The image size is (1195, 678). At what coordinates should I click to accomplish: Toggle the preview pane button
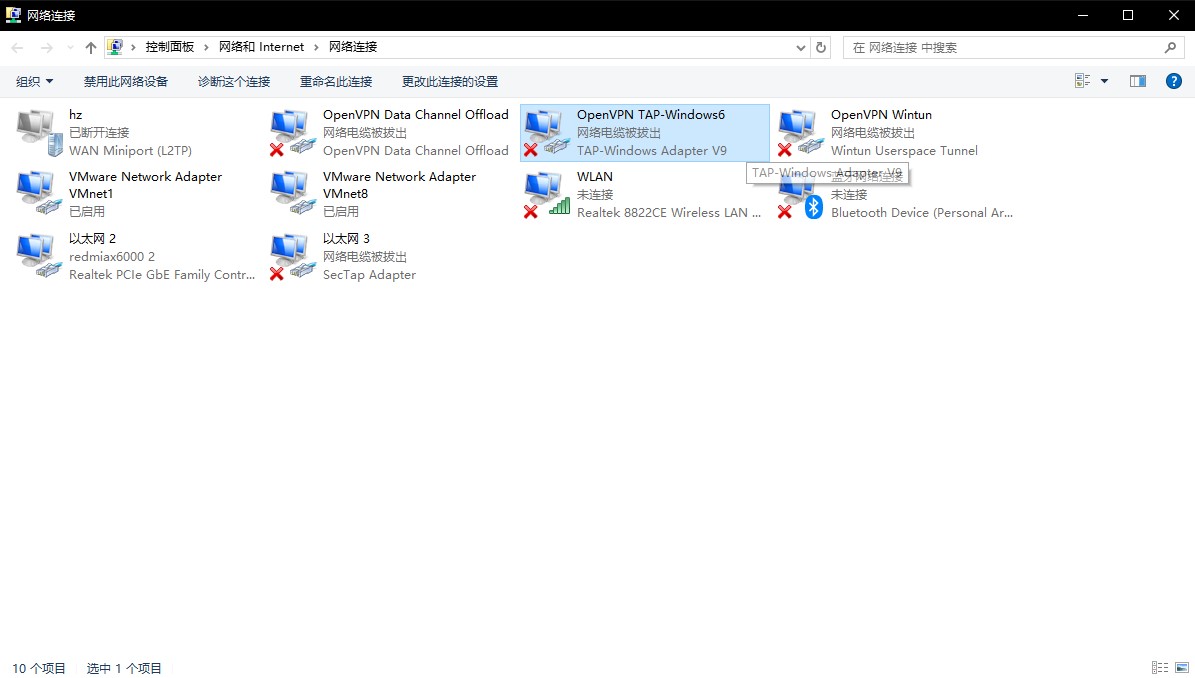pos(1138,81)
